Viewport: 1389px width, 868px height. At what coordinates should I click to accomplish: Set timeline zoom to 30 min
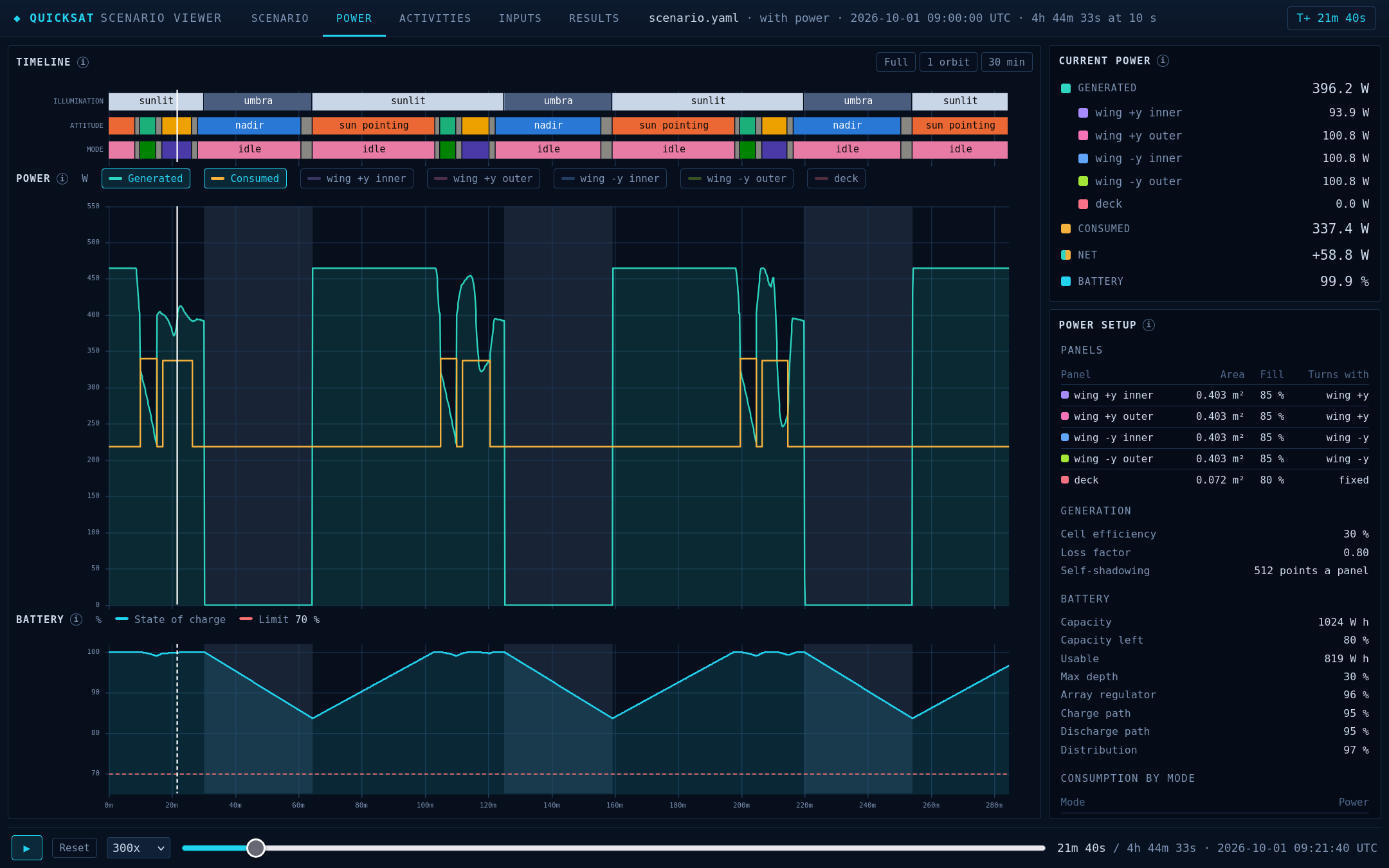tap(1006, 62)
